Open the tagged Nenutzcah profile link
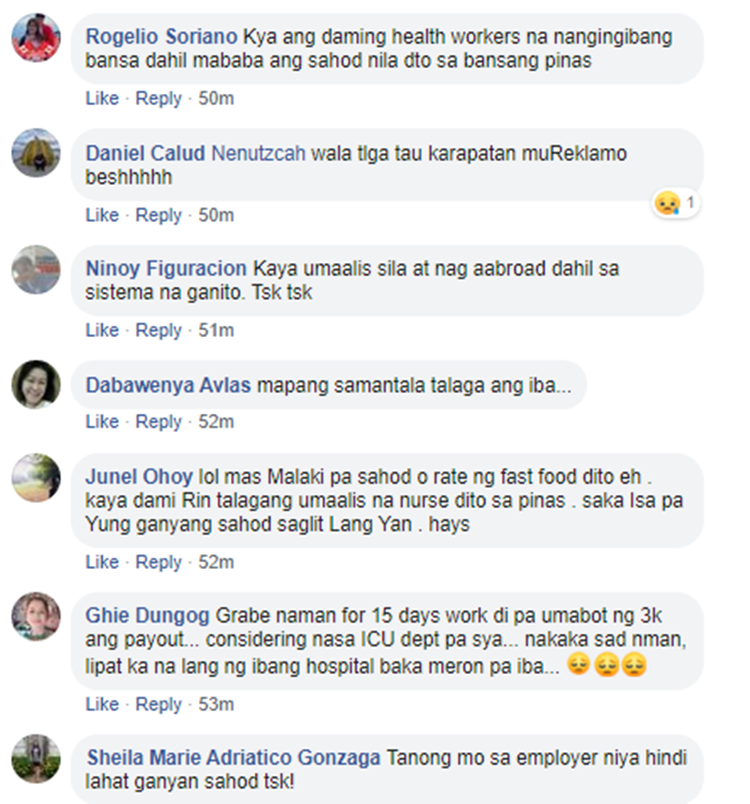This screenshot has width=750, height=804. pyautogui.click(x=258, y=153)
